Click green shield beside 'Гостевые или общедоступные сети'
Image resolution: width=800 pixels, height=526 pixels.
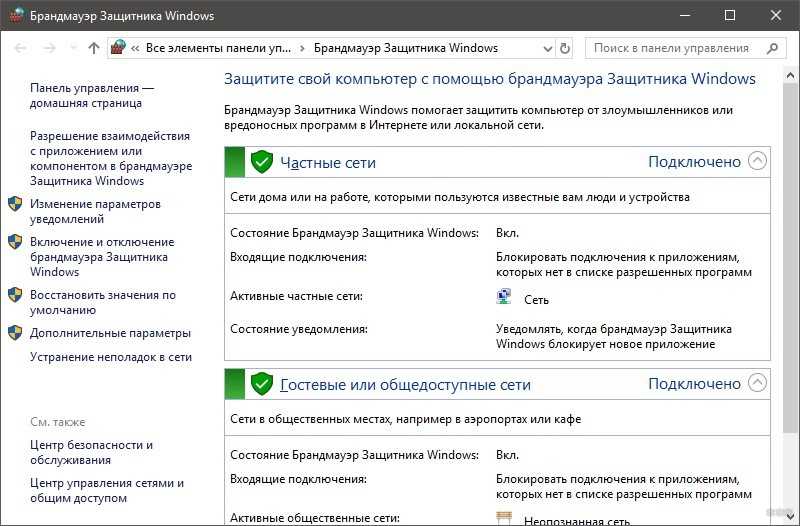pyautogui.click(x=262, y=384)
